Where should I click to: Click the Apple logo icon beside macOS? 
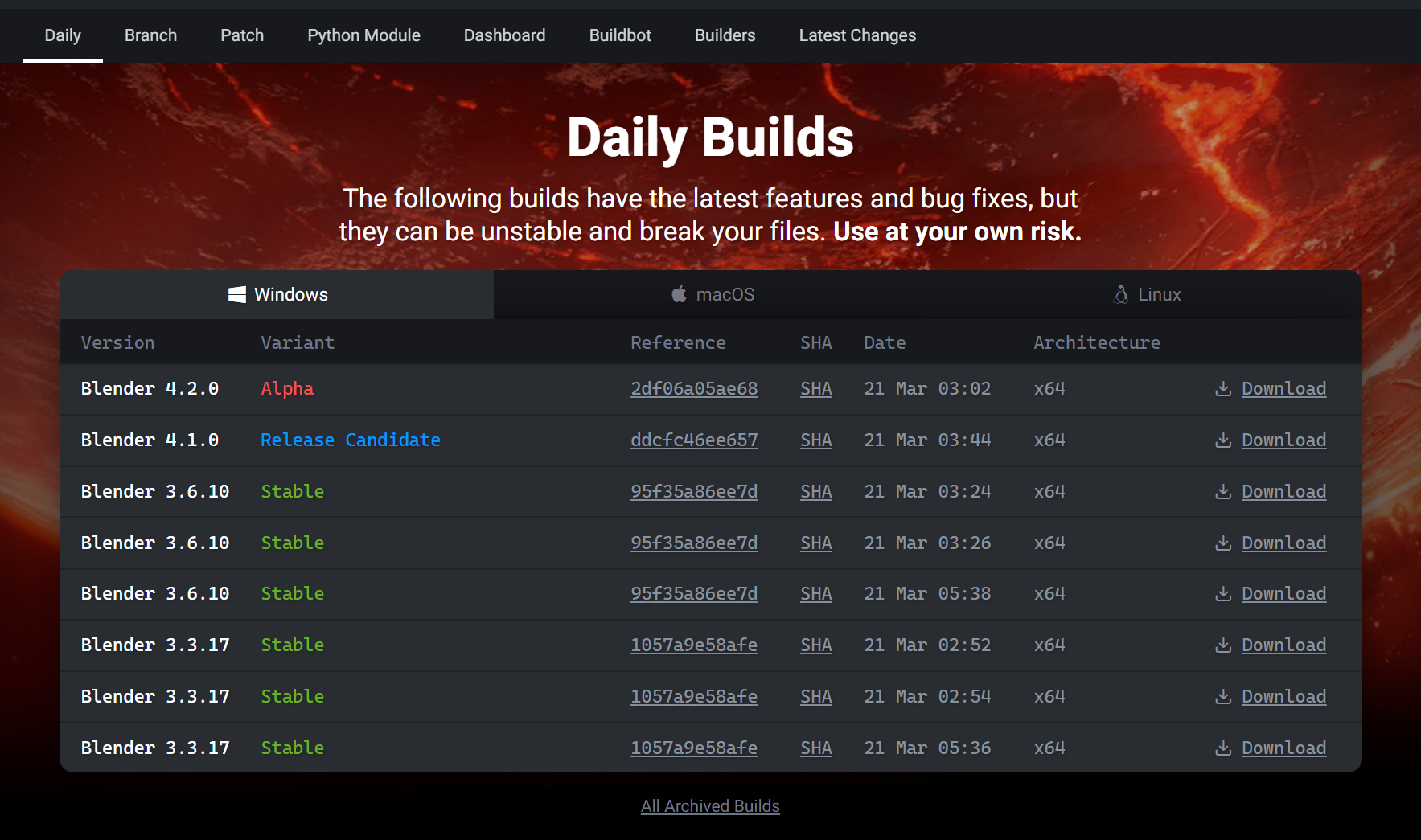(x=680, y=294)
